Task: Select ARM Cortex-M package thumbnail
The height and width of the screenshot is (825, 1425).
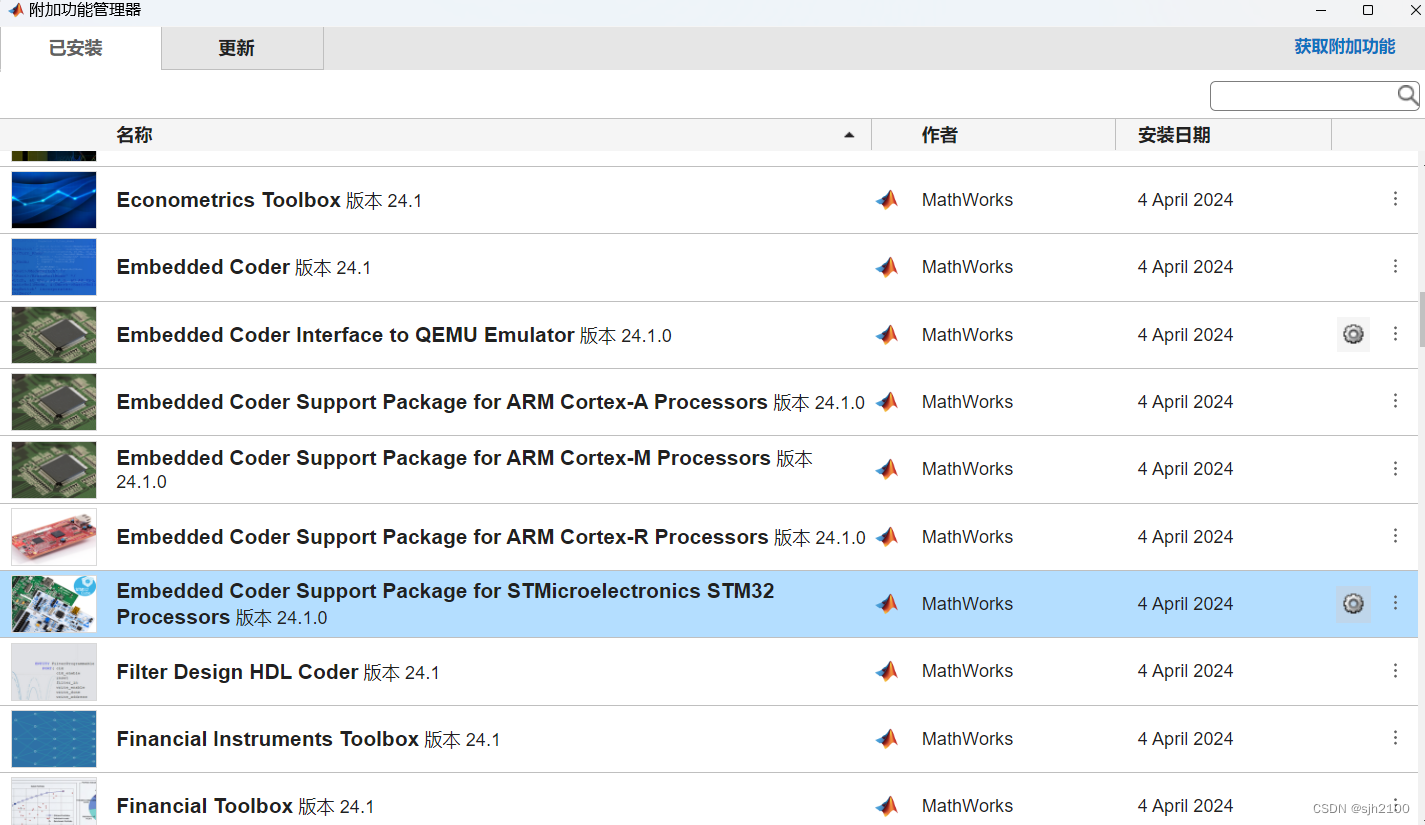Action: click(x=54, y=469)
